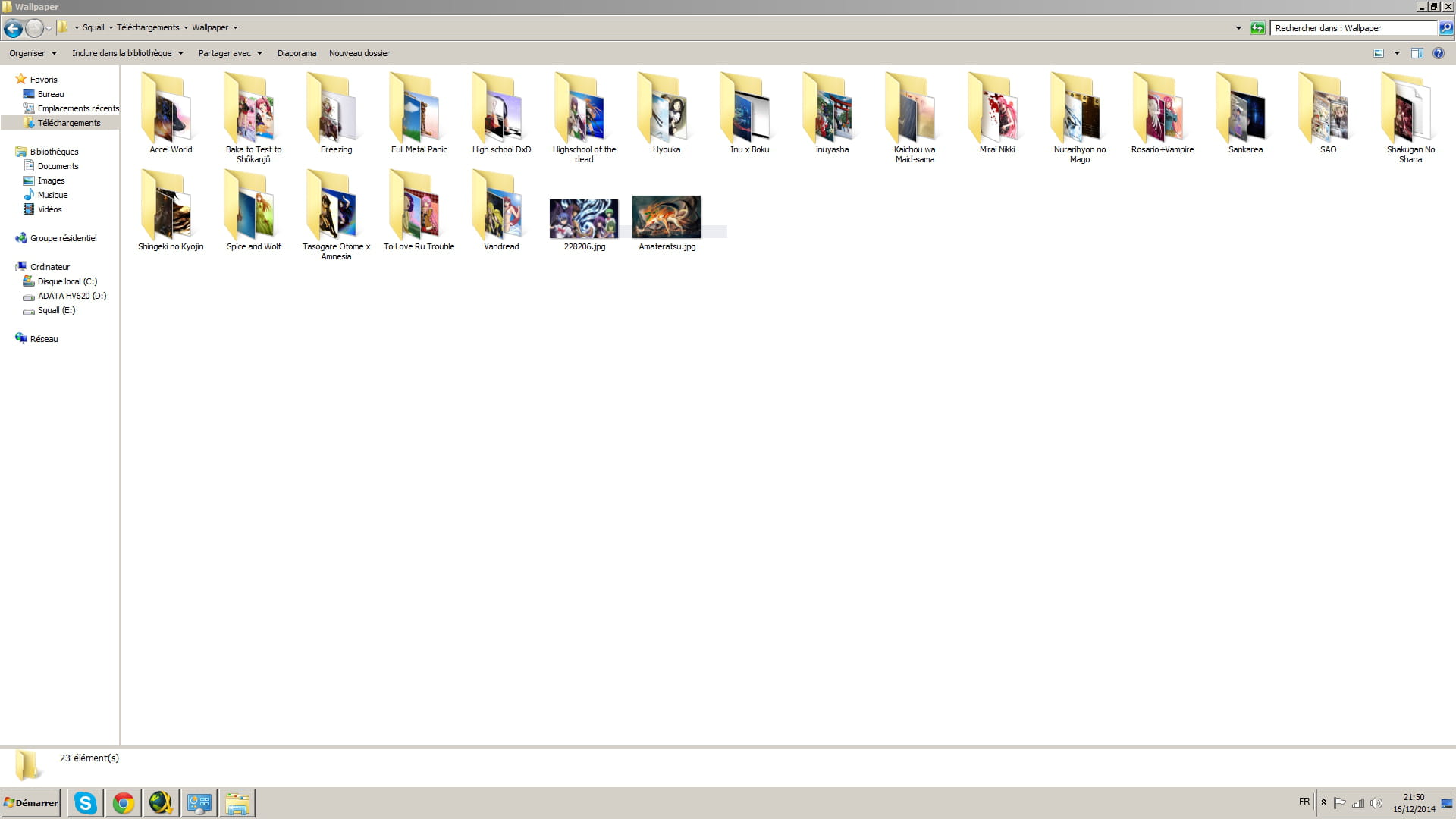
Task: Open the Highschool of the dead folder
Action: pos(584,118)
